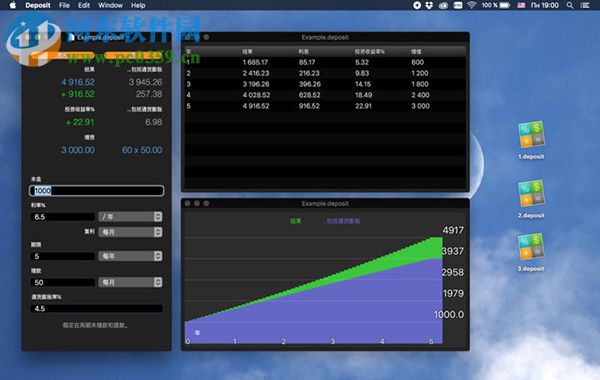Select table cell "85.17"
The height and width of the screenshot is (380, 600).
pyautogui.click(x=307, y=62)
